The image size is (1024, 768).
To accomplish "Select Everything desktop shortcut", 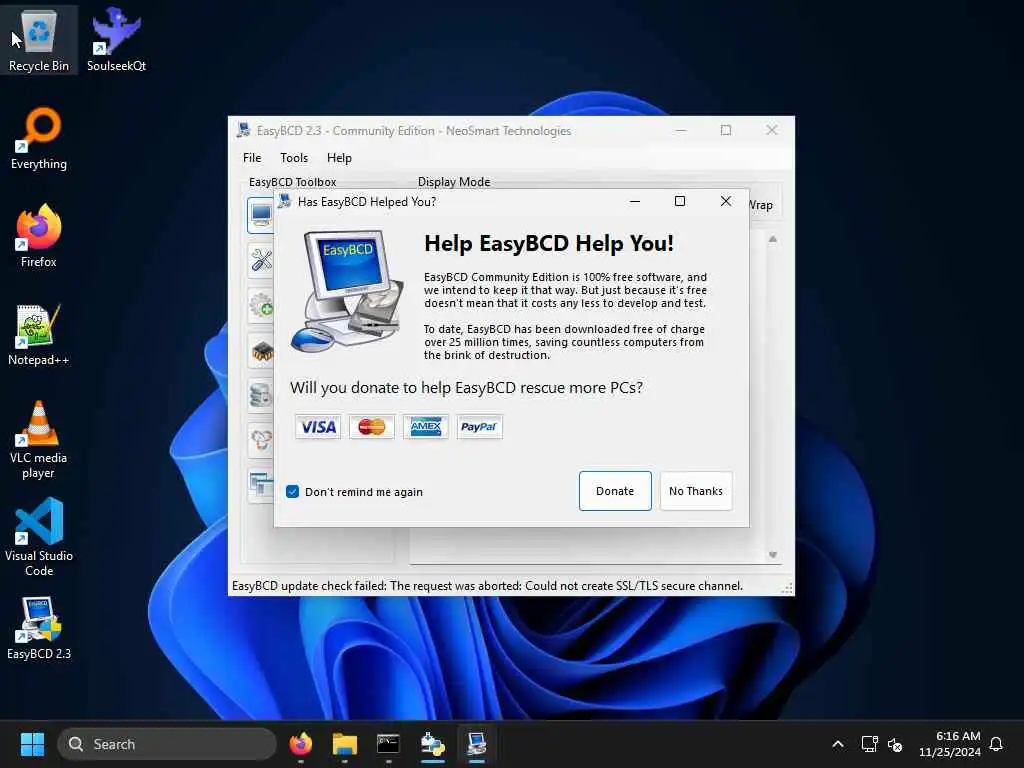I will point(39,138).
